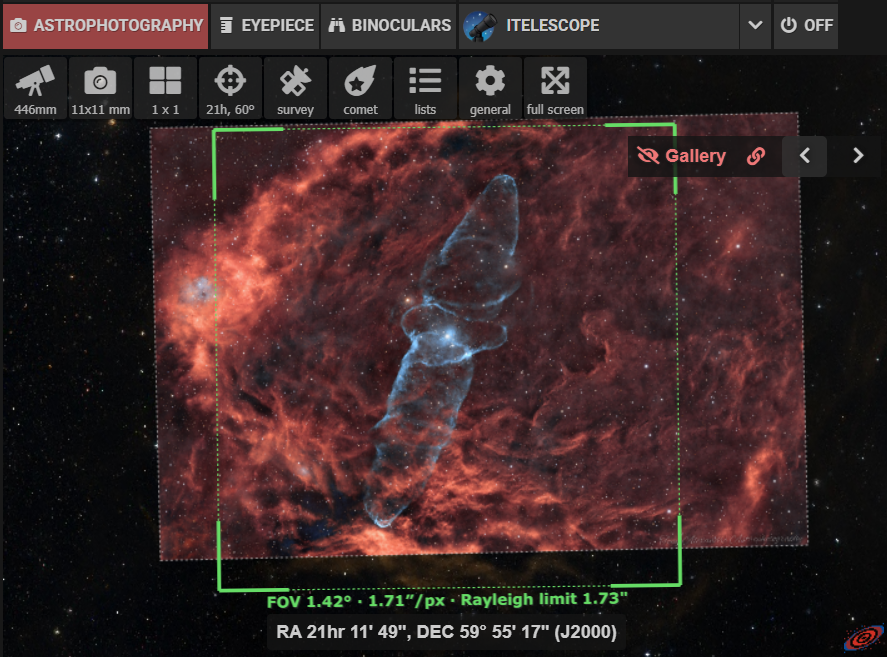The width and height of the screenshot is (887, 657).
Task: Click the Gallery label
Action: pos(695,156)
